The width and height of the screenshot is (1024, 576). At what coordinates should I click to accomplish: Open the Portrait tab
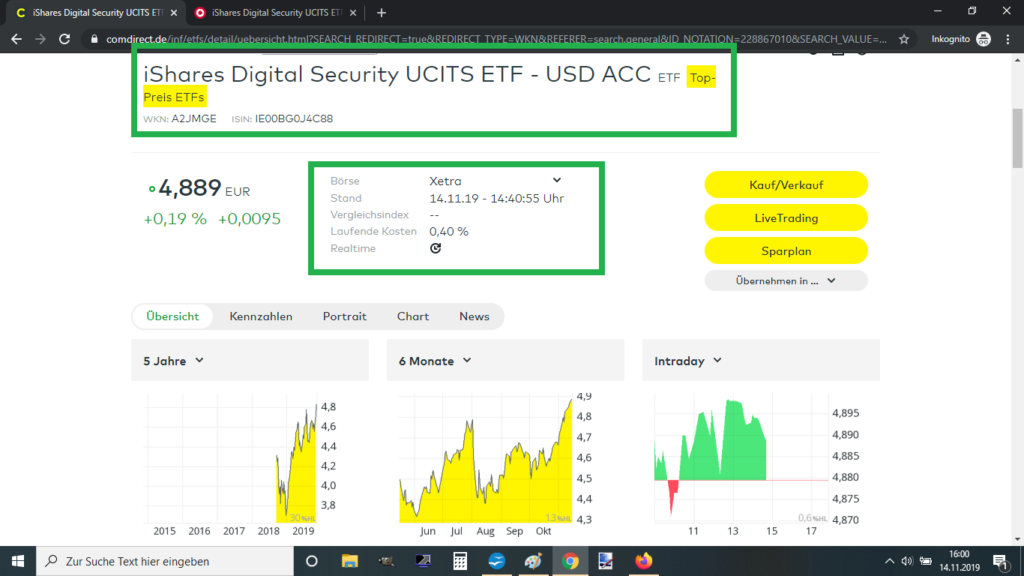click(x=344, y=316)
